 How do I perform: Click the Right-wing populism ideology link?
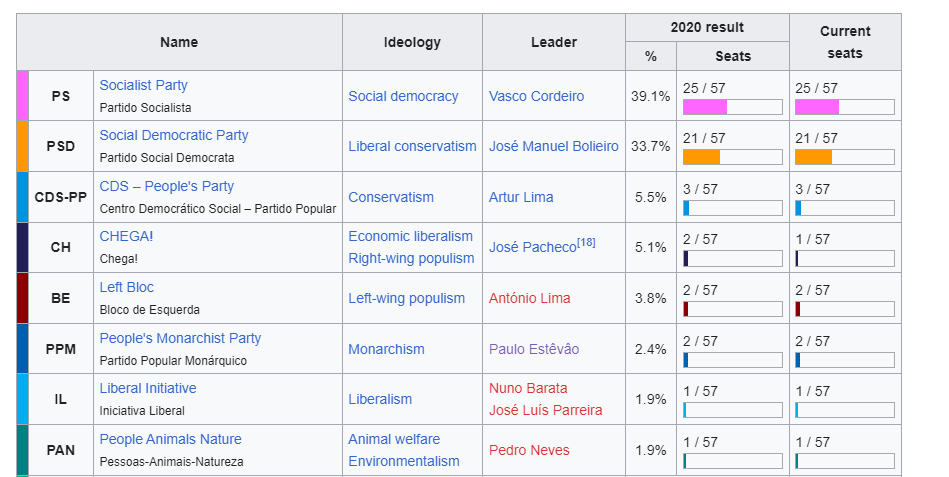[x=411, y=258]
